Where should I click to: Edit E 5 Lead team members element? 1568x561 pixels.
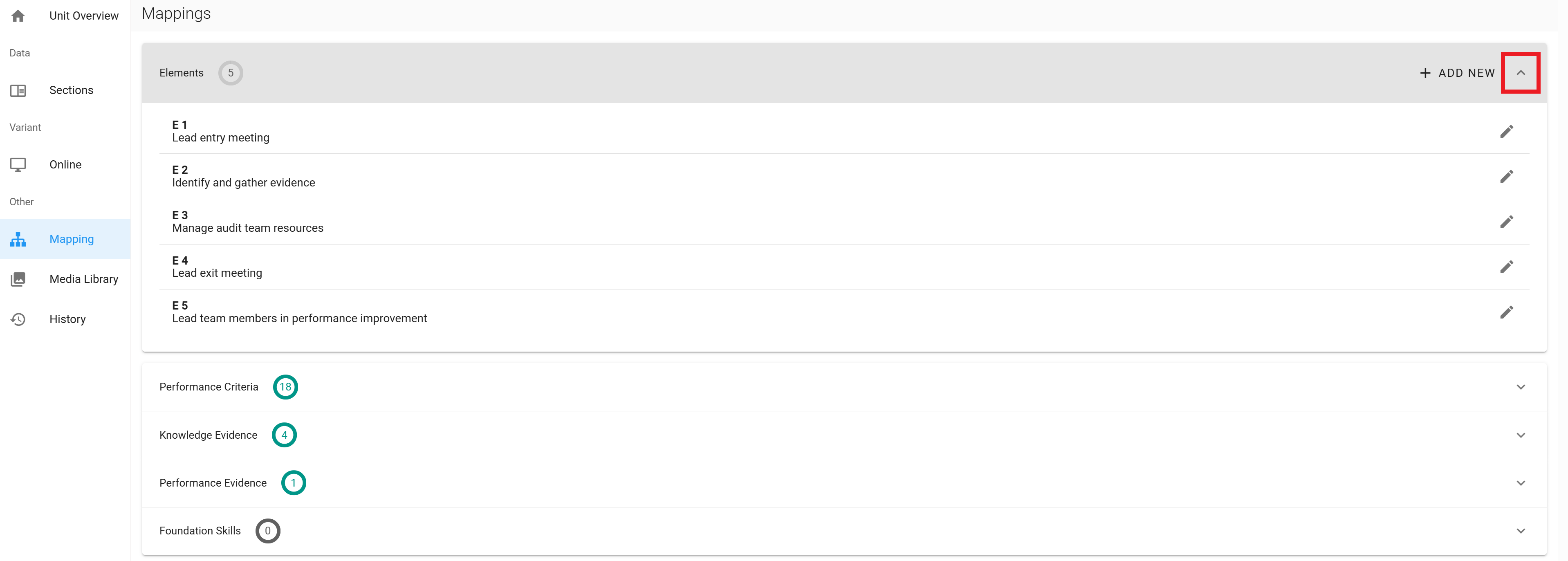point(1506,312)
